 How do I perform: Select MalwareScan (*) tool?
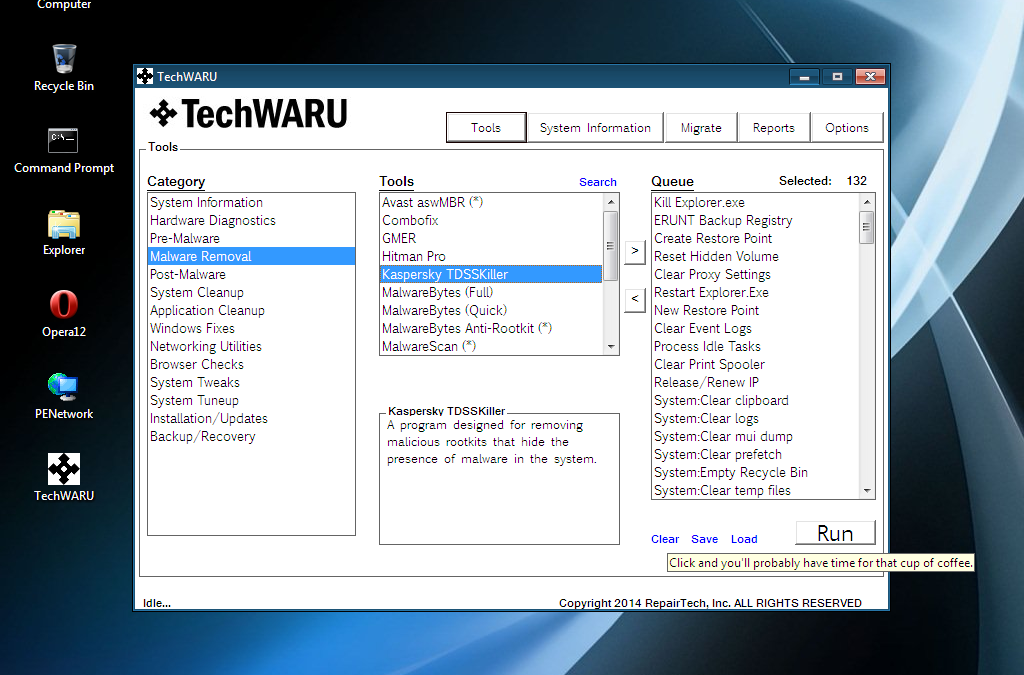pyautogui.click(x=491, y=346)
